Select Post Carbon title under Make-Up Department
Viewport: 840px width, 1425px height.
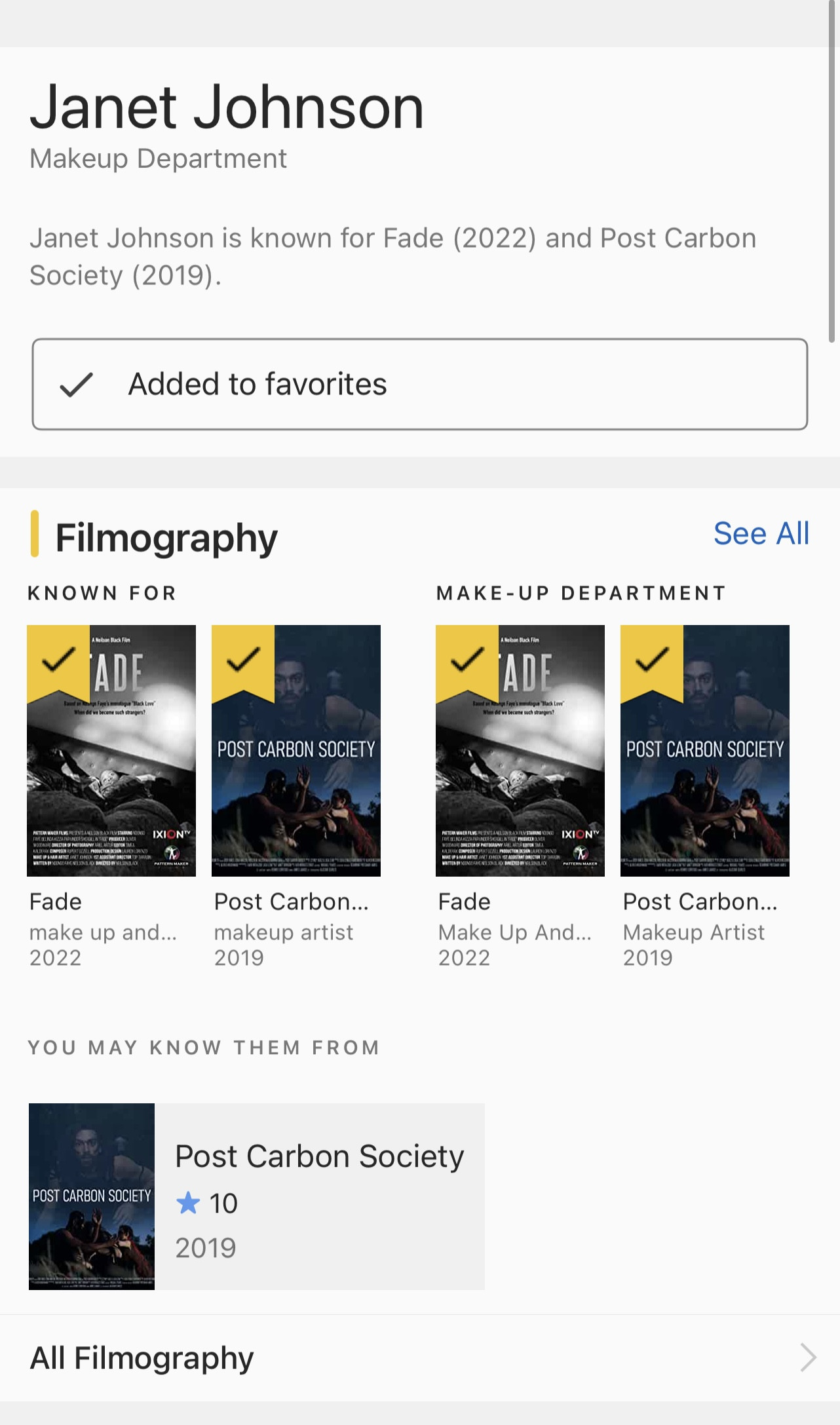(700, 902)
